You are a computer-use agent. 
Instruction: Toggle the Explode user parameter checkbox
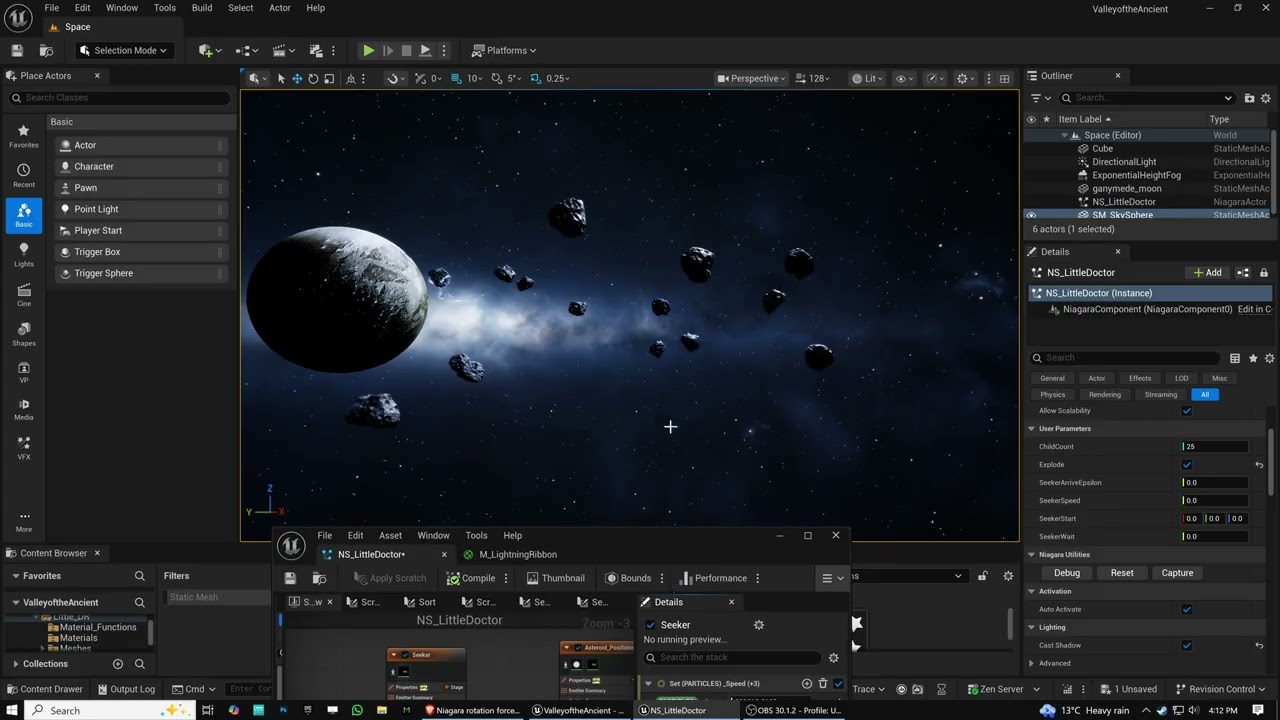1187,465
